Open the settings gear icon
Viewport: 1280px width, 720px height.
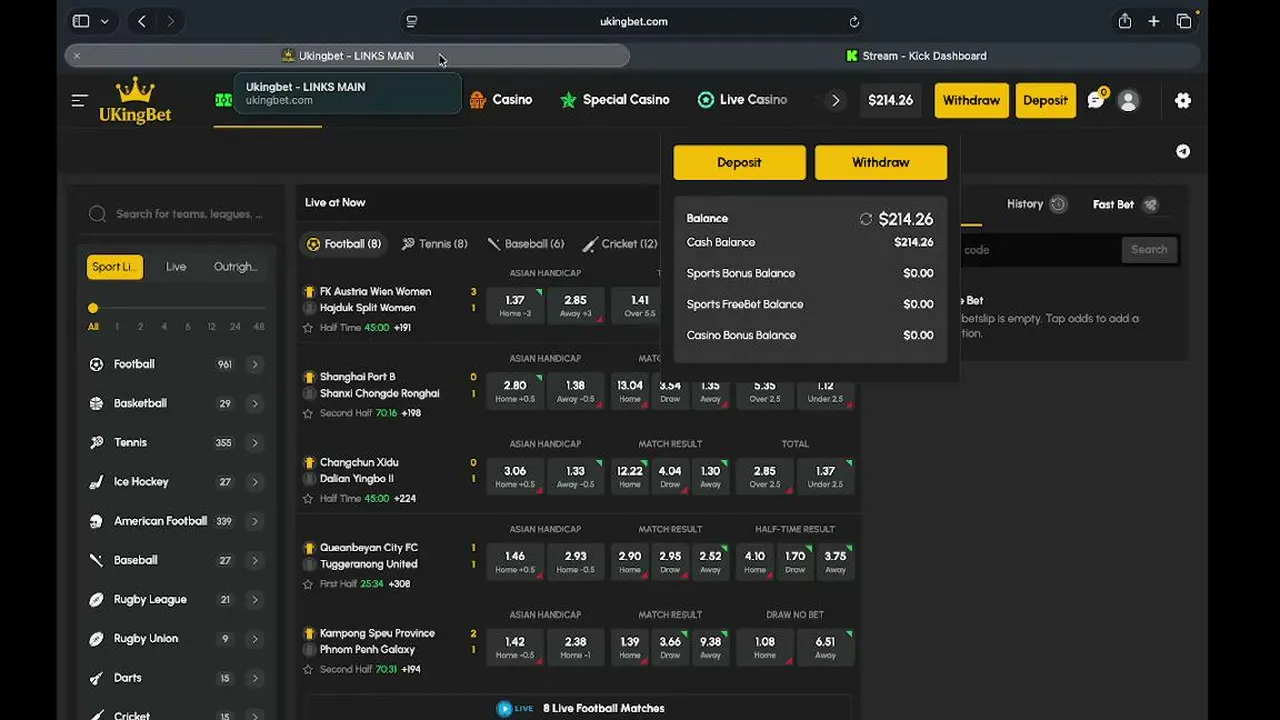(x=1183, y=100)
